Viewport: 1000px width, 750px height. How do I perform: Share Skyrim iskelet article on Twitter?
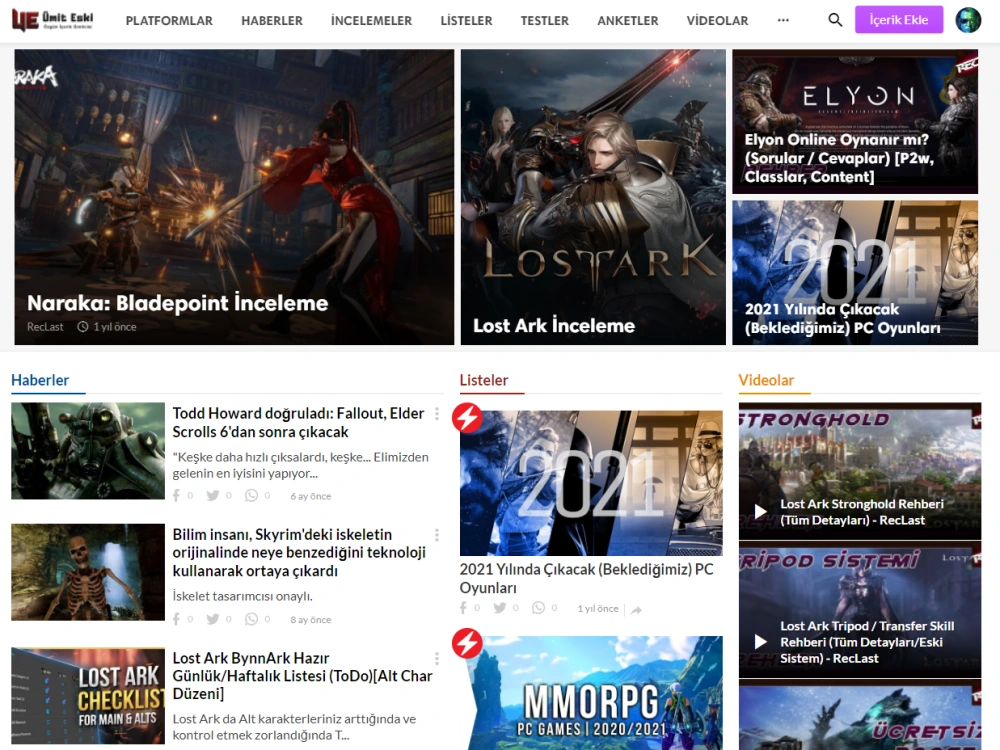point(213,619)
